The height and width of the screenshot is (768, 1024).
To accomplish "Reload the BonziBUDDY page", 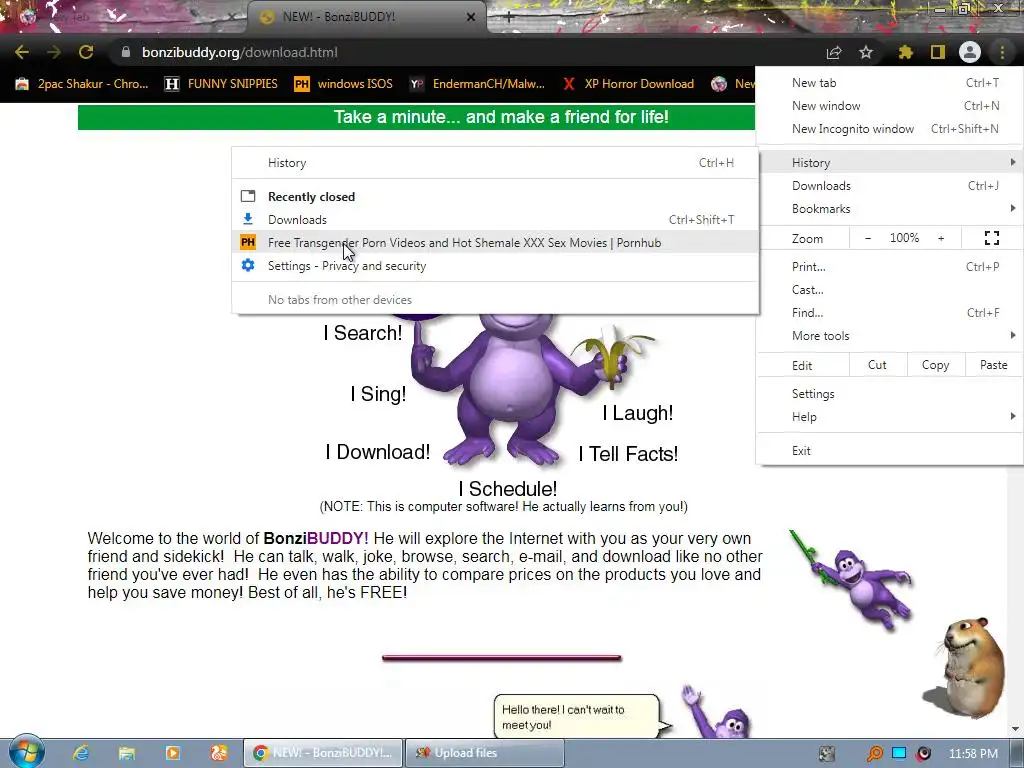I will coord(86,52).
